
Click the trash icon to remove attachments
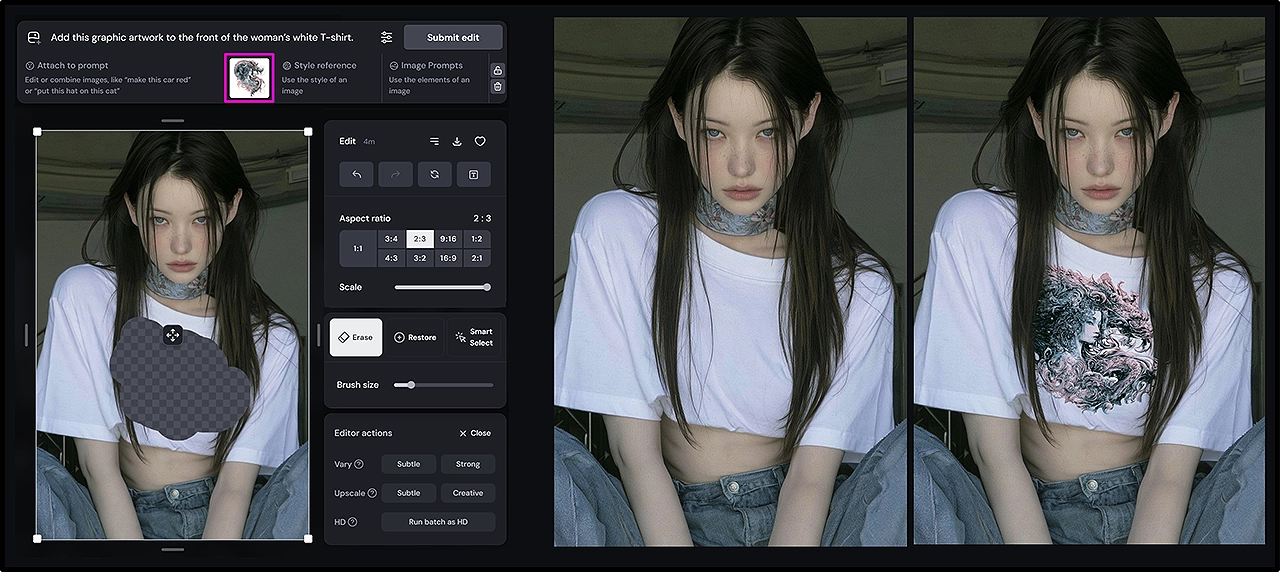[x=498, y=87]
